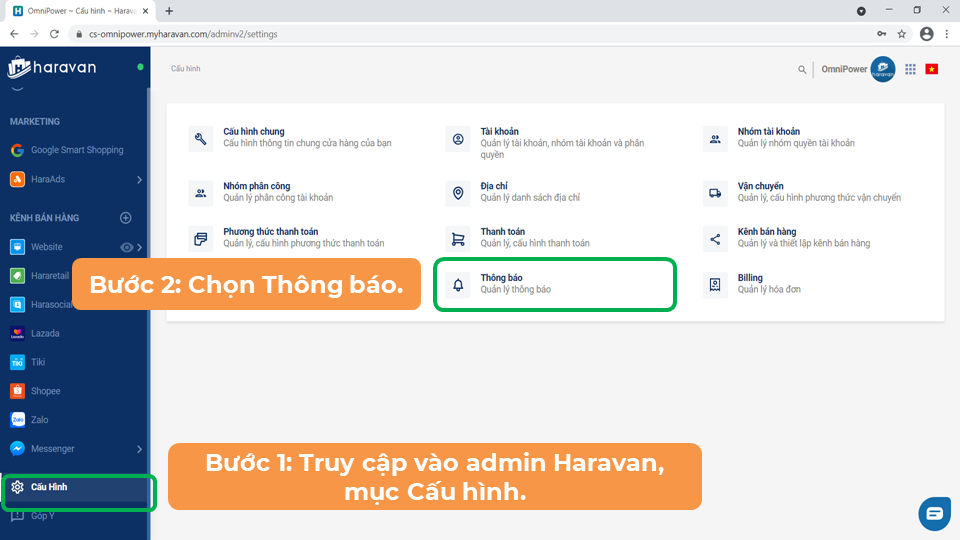Image resolution: width=960 pixels, height=540 pixels.
Task: Click the search magnifier icon in header
Action: click(801, 70)
